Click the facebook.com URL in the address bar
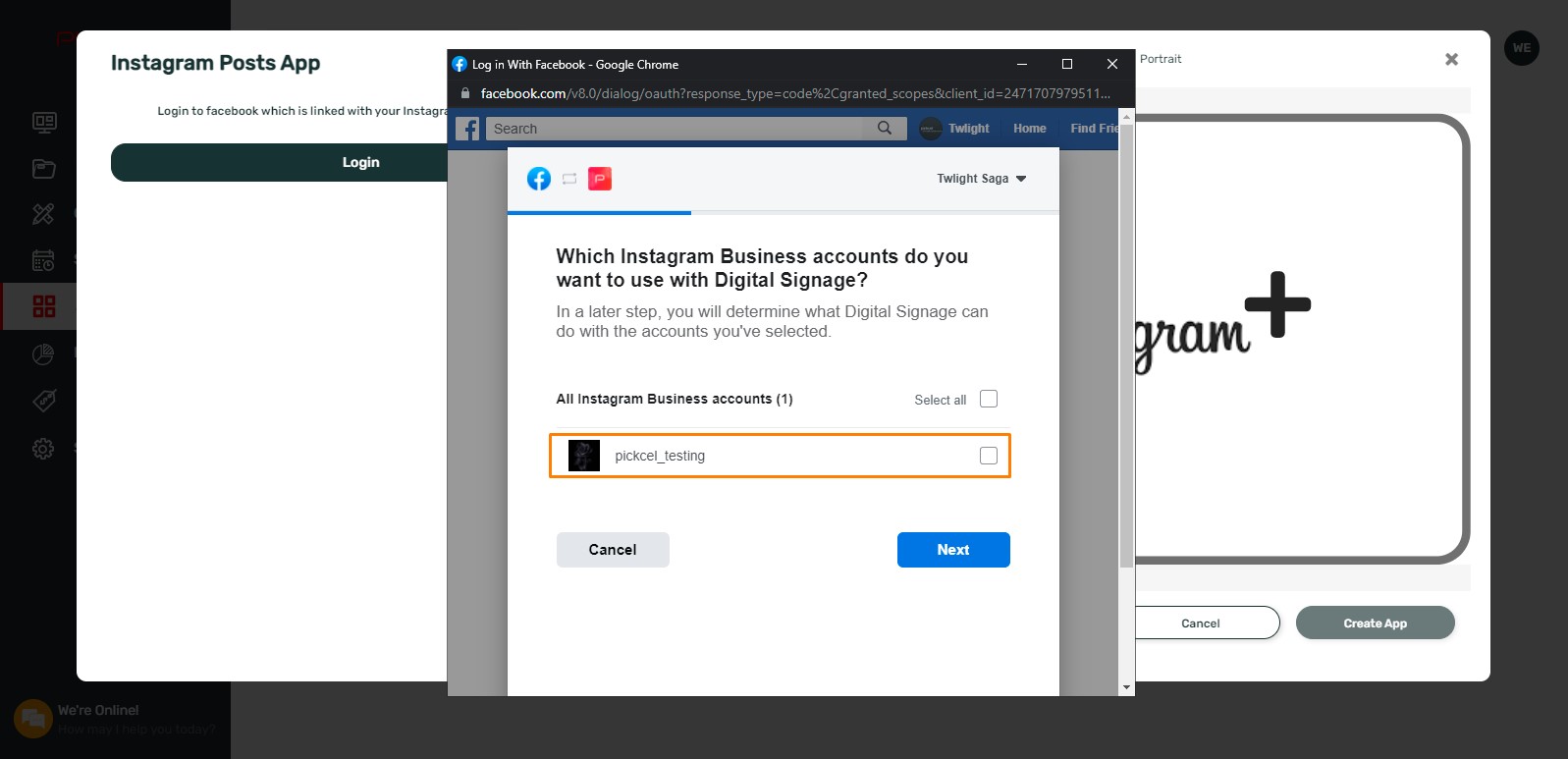1568x759 pixels. pyautogui.click(x=795, y=93)
